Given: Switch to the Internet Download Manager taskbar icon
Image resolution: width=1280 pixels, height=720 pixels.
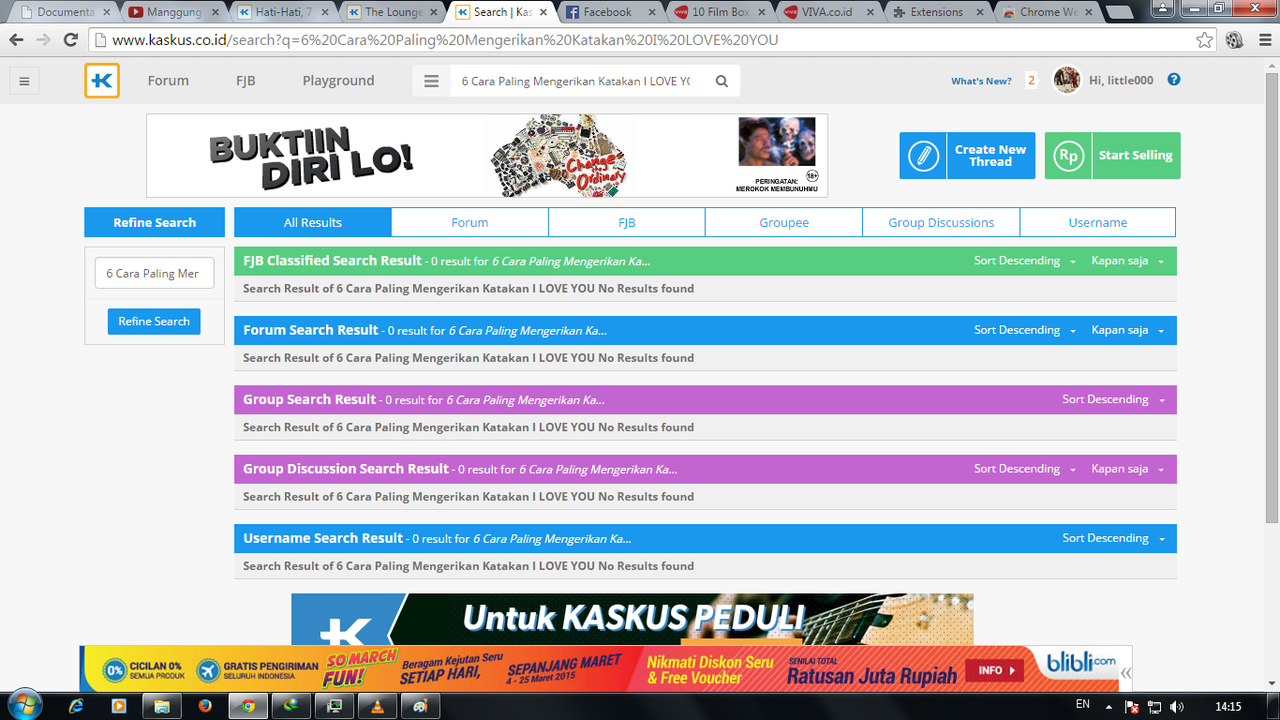Looking at the screenshot, I should click(x=290, y=706).
